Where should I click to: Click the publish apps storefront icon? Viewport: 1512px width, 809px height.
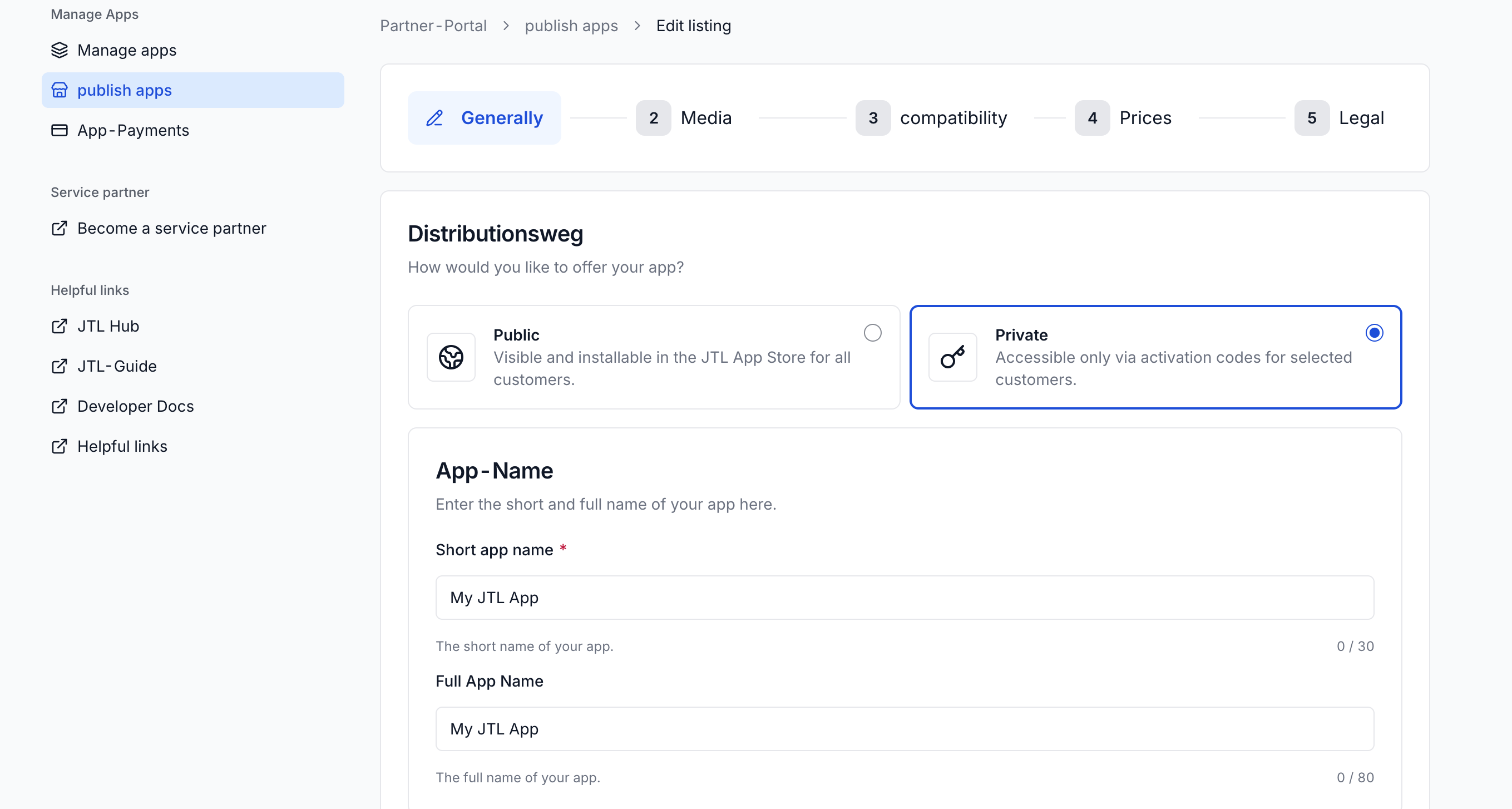click(60, 90)
